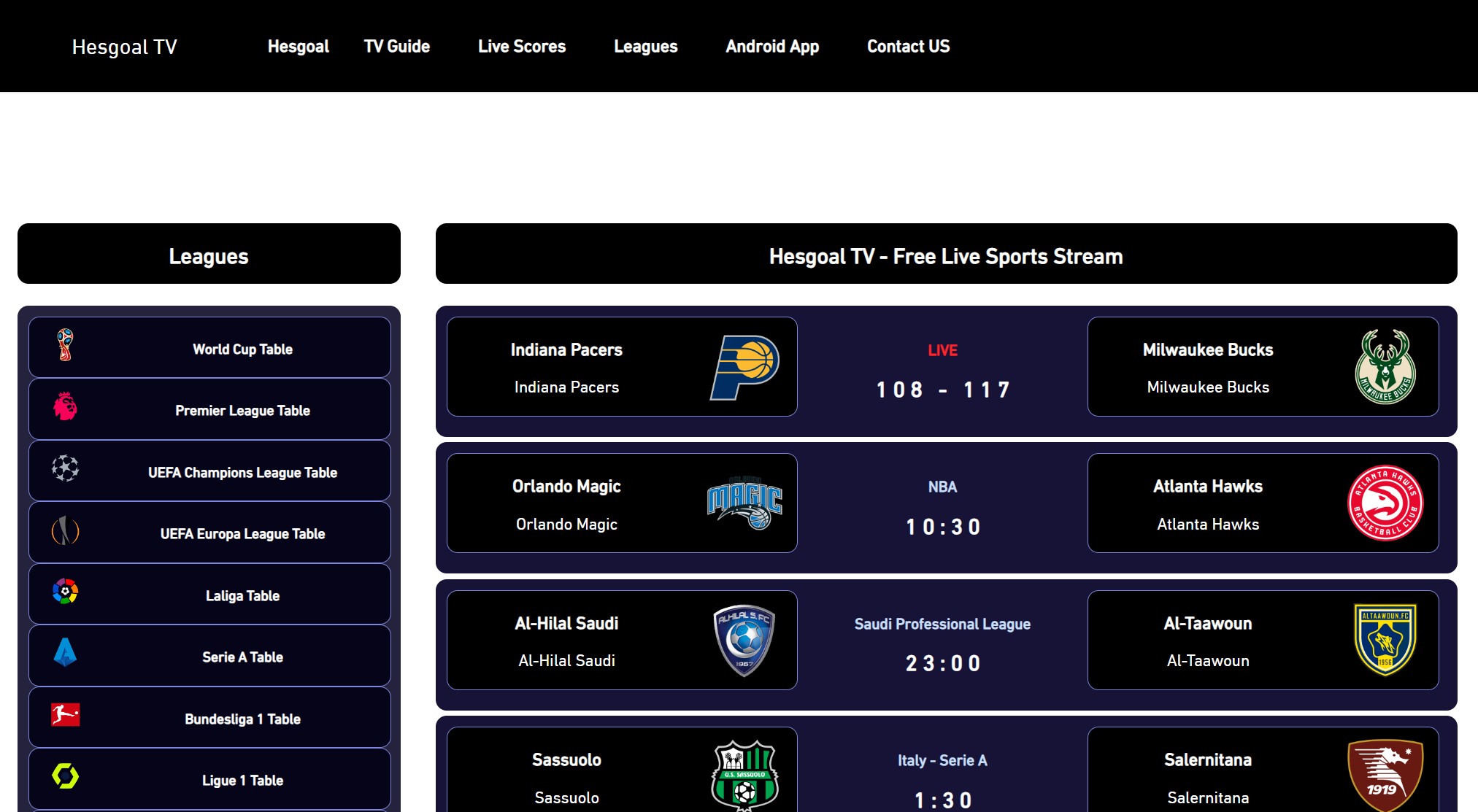Click the bold Milwaukee Bucks team name
This screenshot has width=1478, height=812.
click(1208, 350)
